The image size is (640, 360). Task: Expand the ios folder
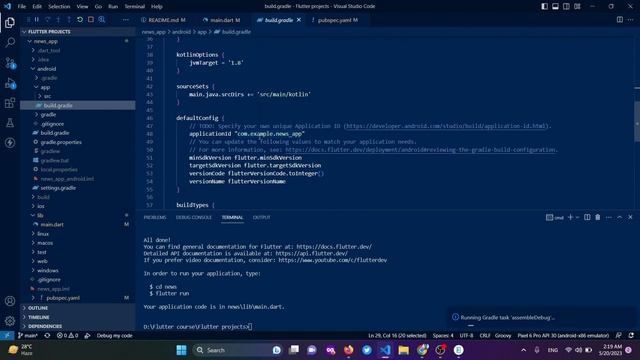pos(78,206)
